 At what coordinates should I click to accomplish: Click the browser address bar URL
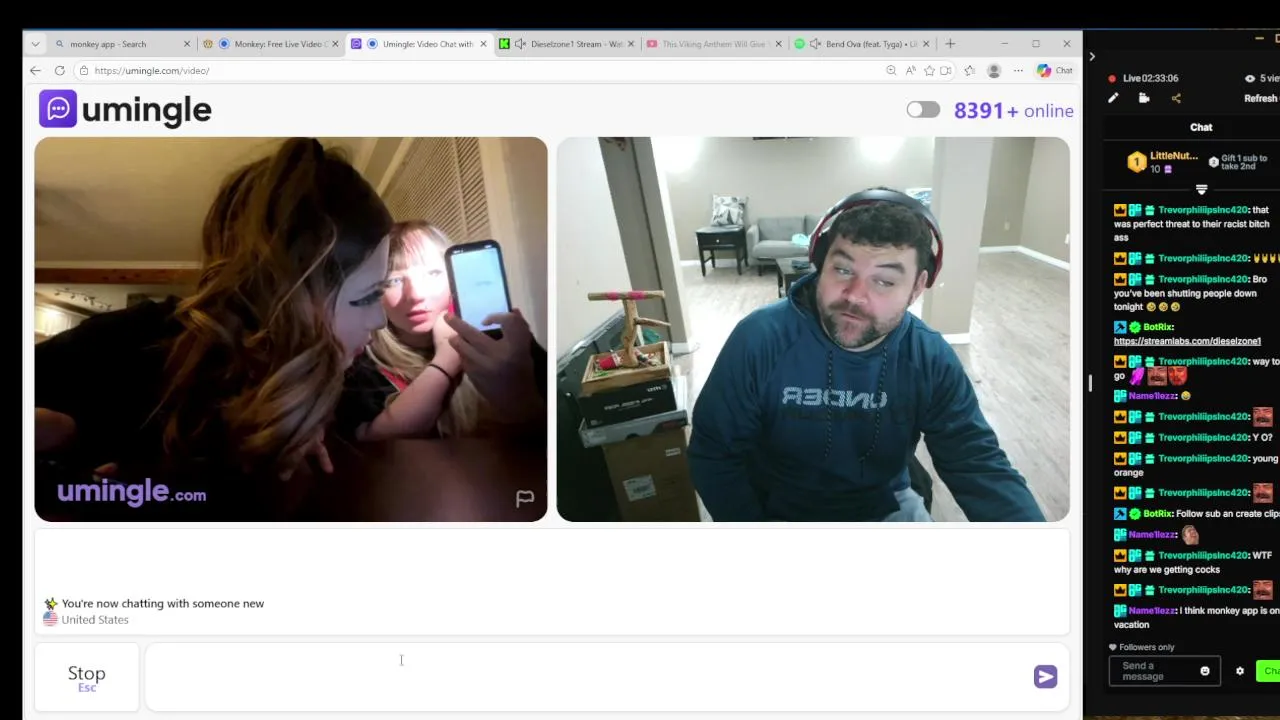152,71
